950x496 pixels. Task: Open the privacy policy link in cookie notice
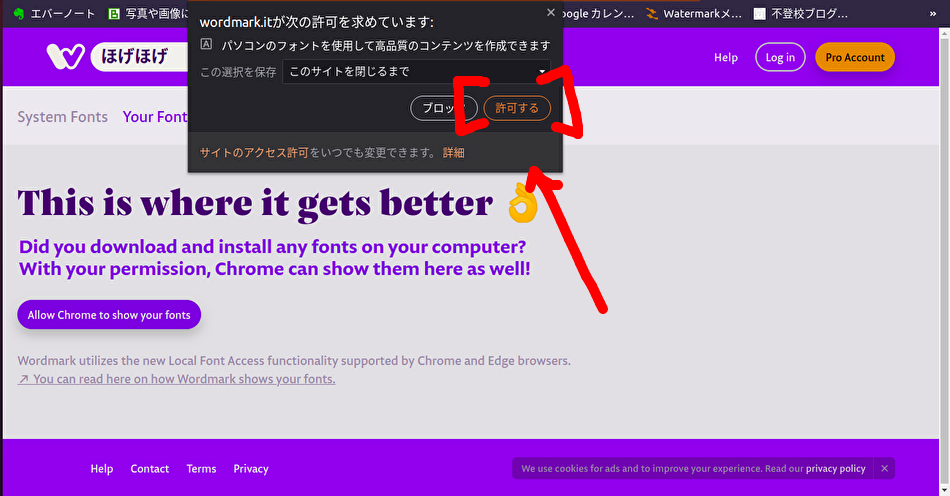(835, 469)
